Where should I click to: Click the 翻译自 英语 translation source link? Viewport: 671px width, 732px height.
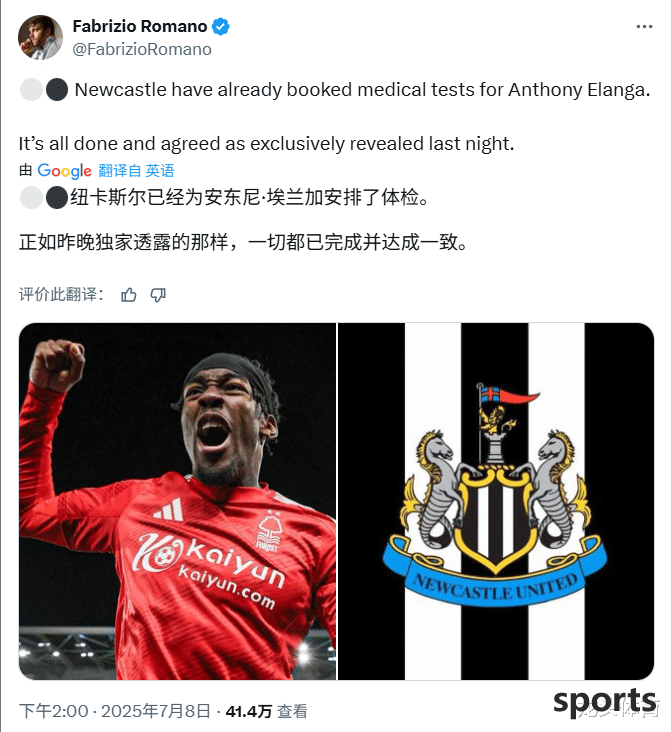coord(136,171)
